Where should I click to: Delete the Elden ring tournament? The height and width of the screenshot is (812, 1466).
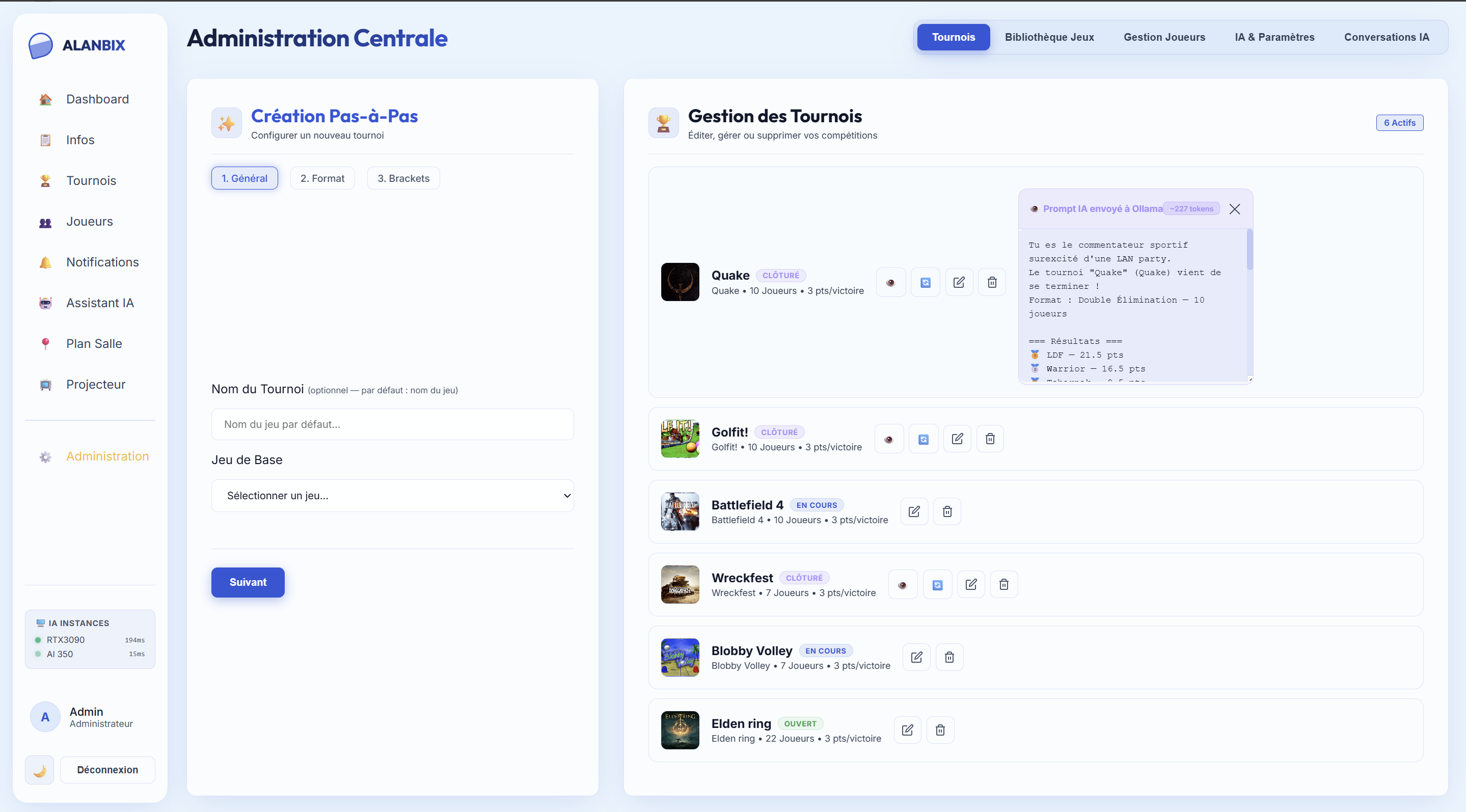[940, 730]
